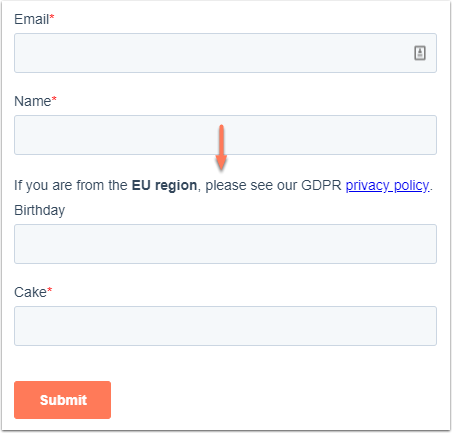Click the "If you are from the" text
The height and width of the screenshot is (433, 452).
click(x=71, y=185)
